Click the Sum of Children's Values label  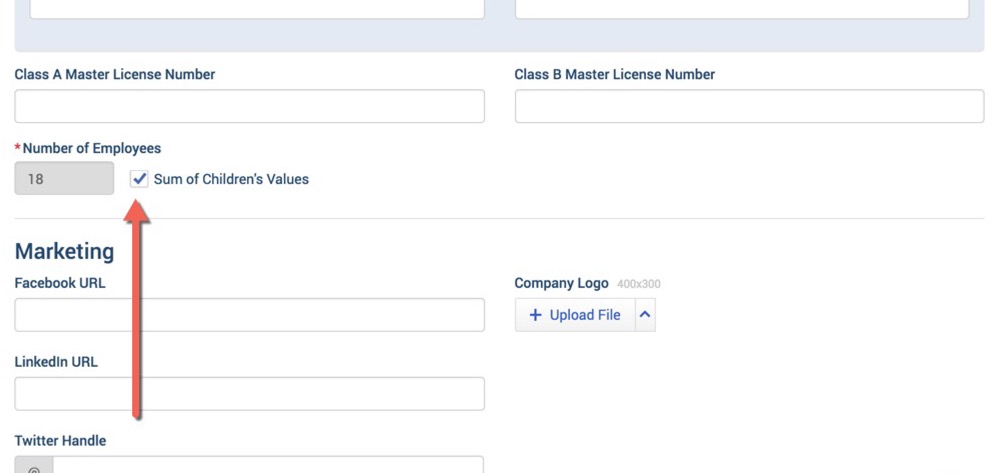[x=231, y=180]
